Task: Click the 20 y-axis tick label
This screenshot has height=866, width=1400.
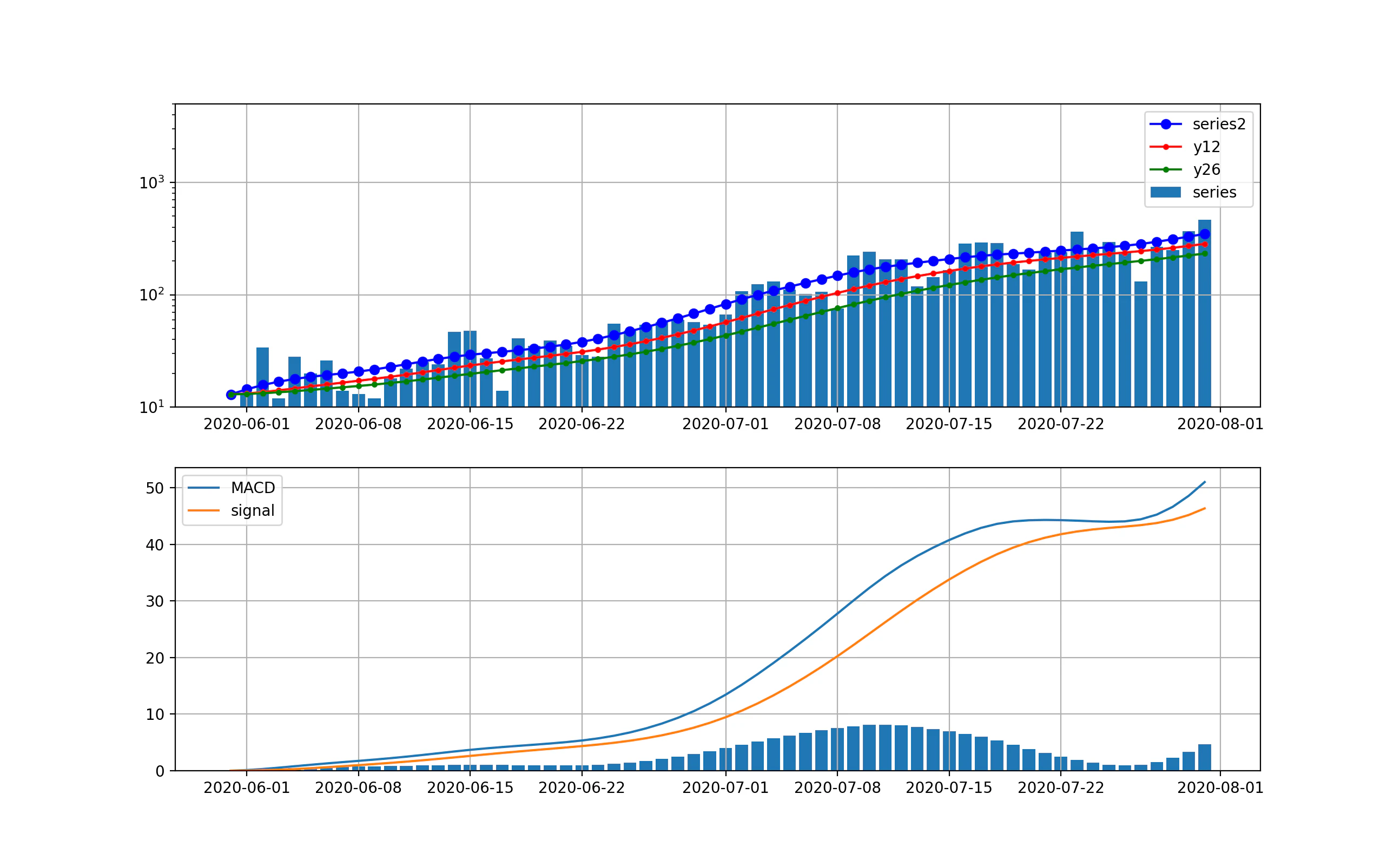Action: coord(155,658)
